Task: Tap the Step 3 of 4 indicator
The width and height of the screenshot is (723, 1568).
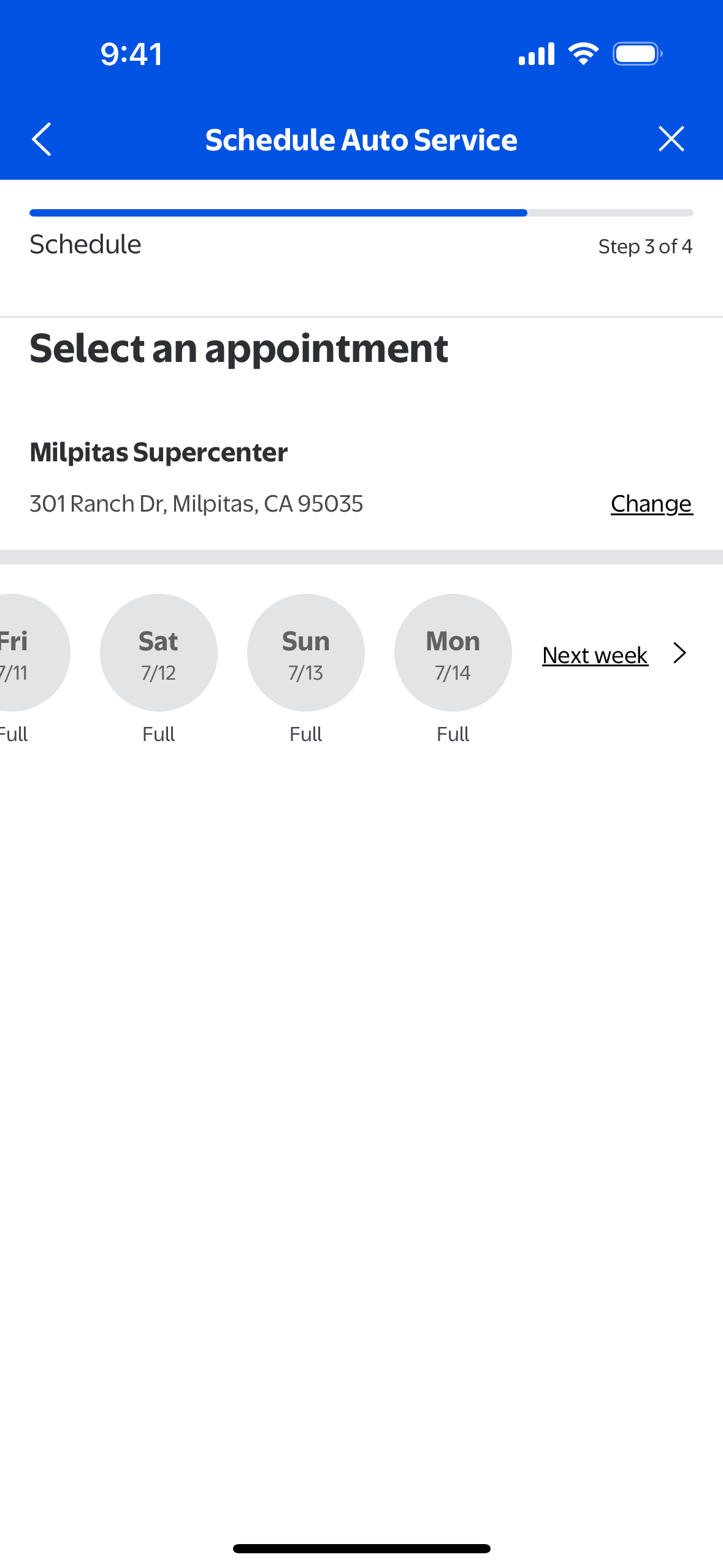Action: coord(645,247)
